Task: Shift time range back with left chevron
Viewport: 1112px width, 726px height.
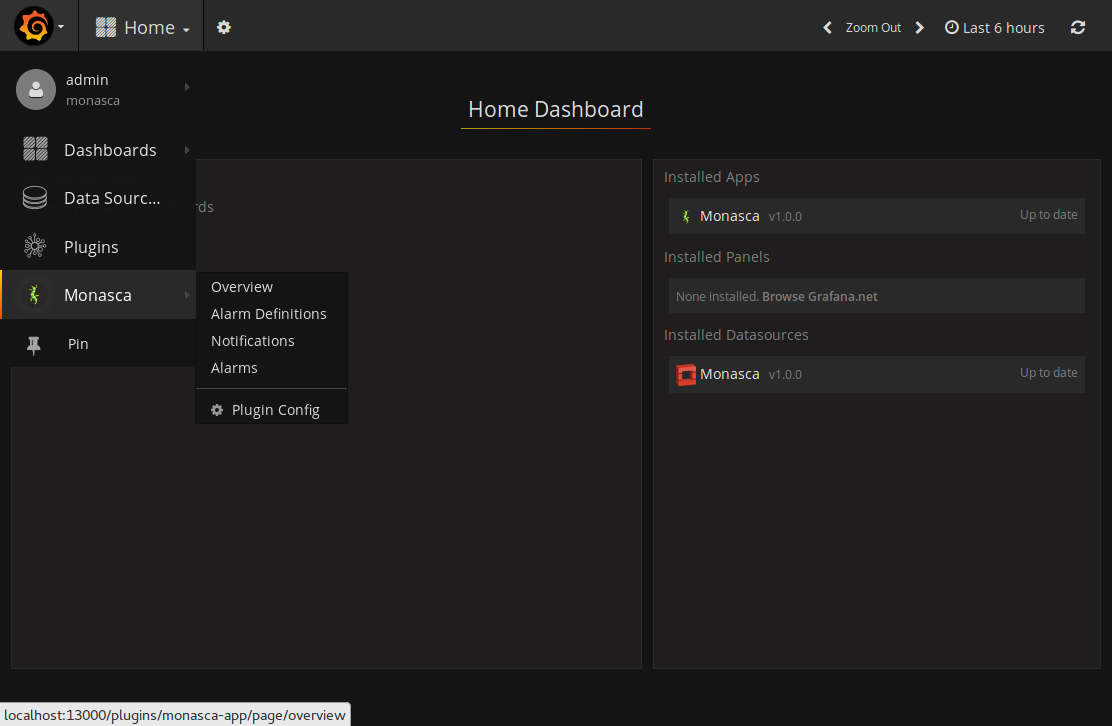Action: [x=827, y=28]
